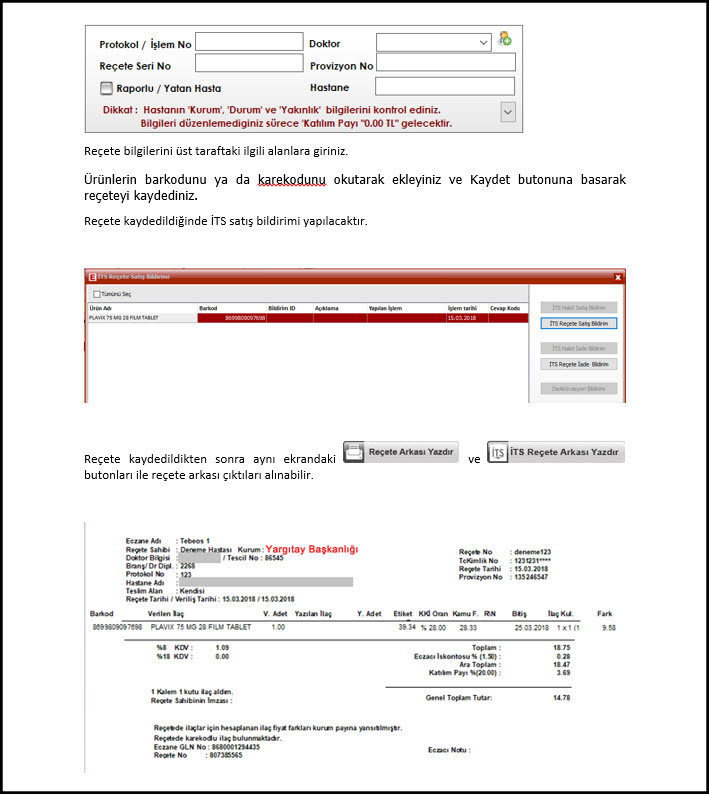This screenshot has height=794, width=709.
Task: Close the İTS Reçete Satış Bildirimi window
Action: click(x=618, y=277)
